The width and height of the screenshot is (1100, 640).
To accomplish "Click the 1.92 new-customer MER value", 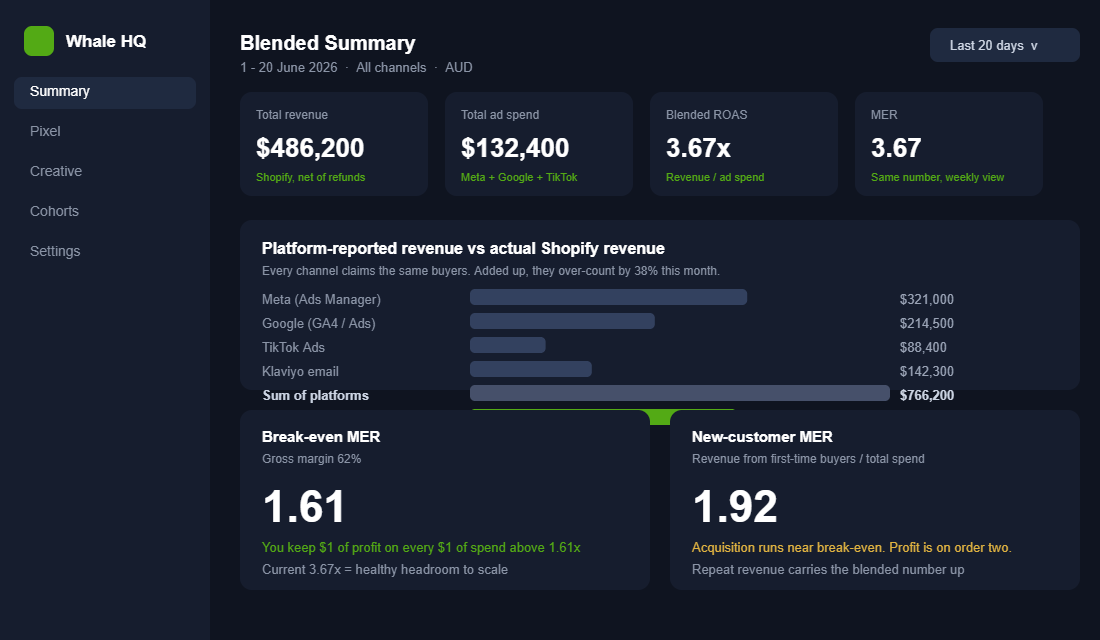I will click(735, 507).
